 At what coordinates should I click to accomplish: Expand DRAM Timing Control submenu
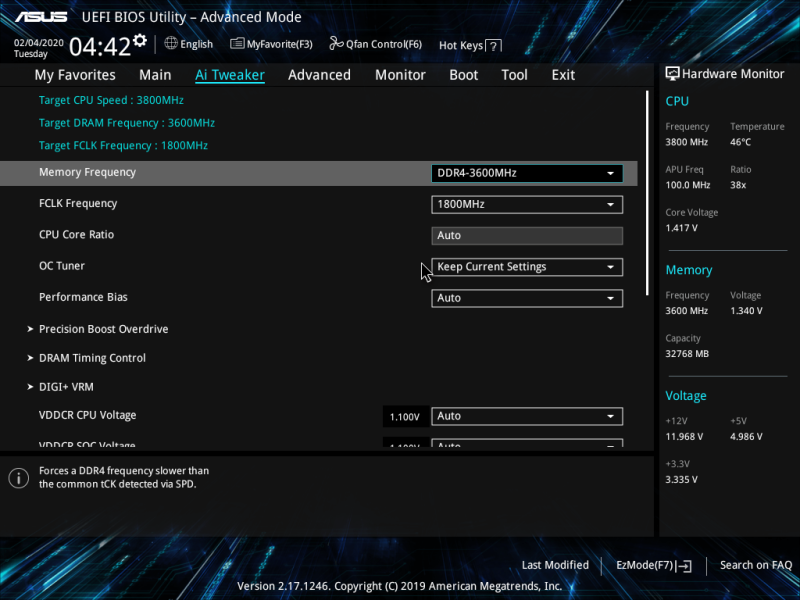pos(92,358)
